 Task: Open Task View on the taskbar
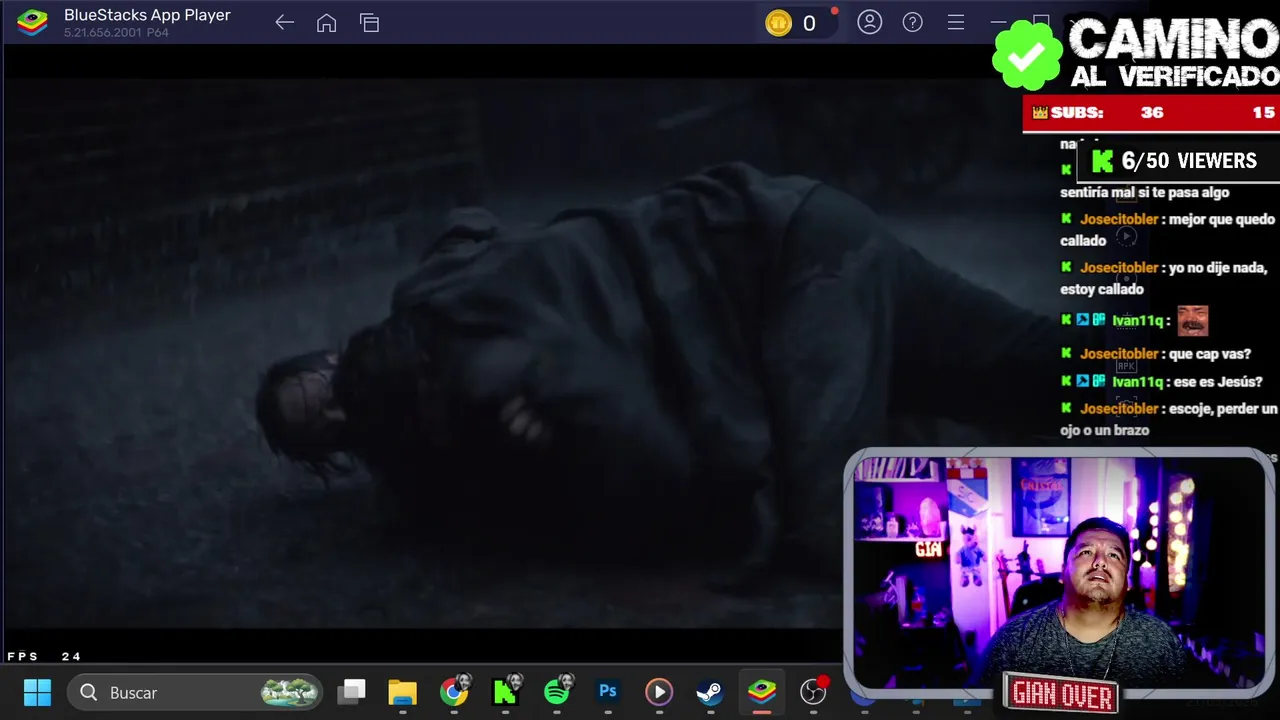tap(351, 692)
